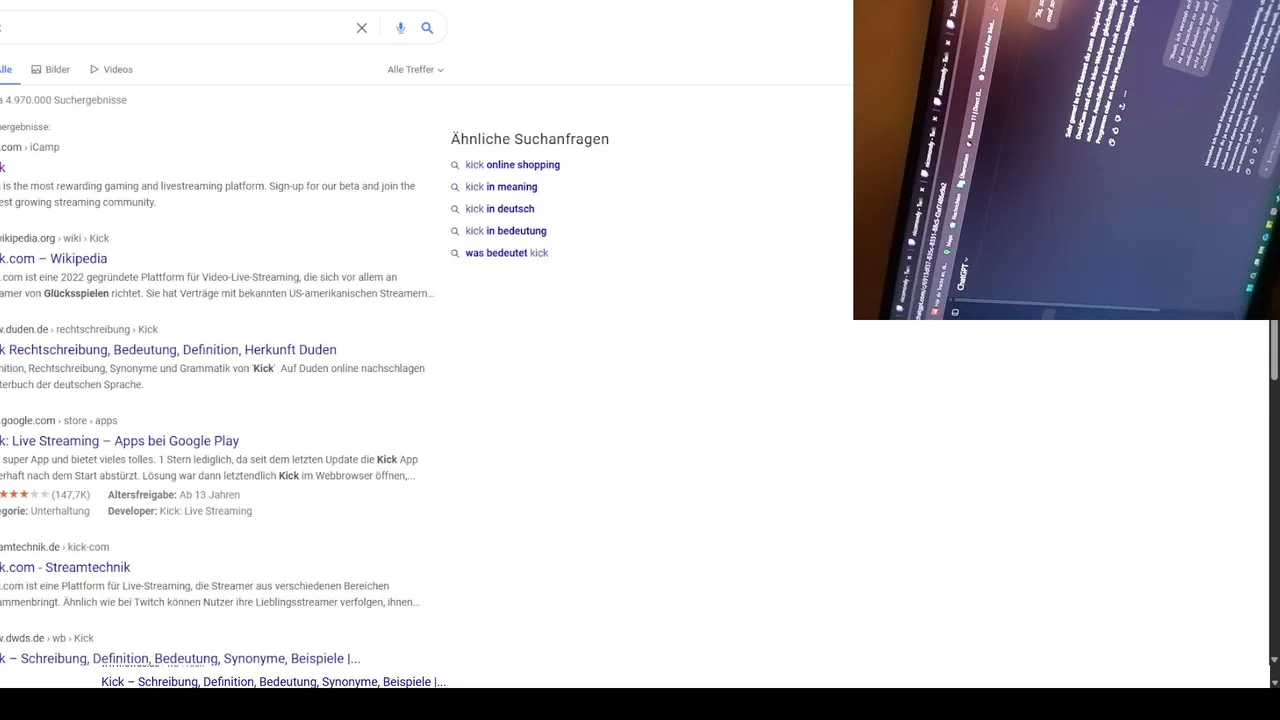This screenshot has height=720, width=1280.
Task: Click the duden.de rechtschreibung breadcrumb
Action: (x=79, y=330)
